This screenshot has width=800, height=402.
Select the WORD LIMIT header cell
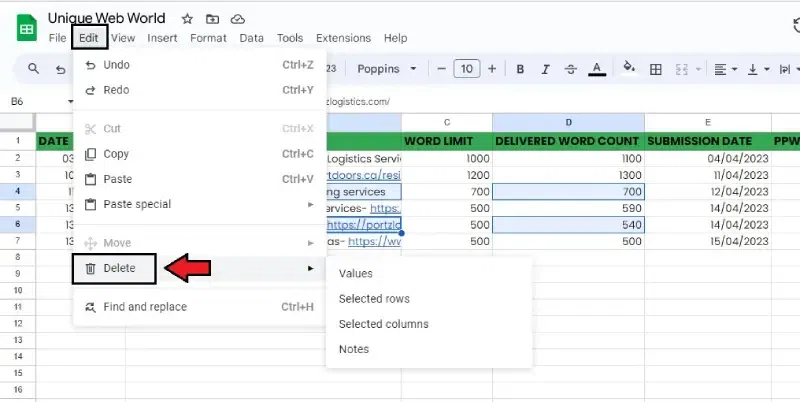coord(447,141)
